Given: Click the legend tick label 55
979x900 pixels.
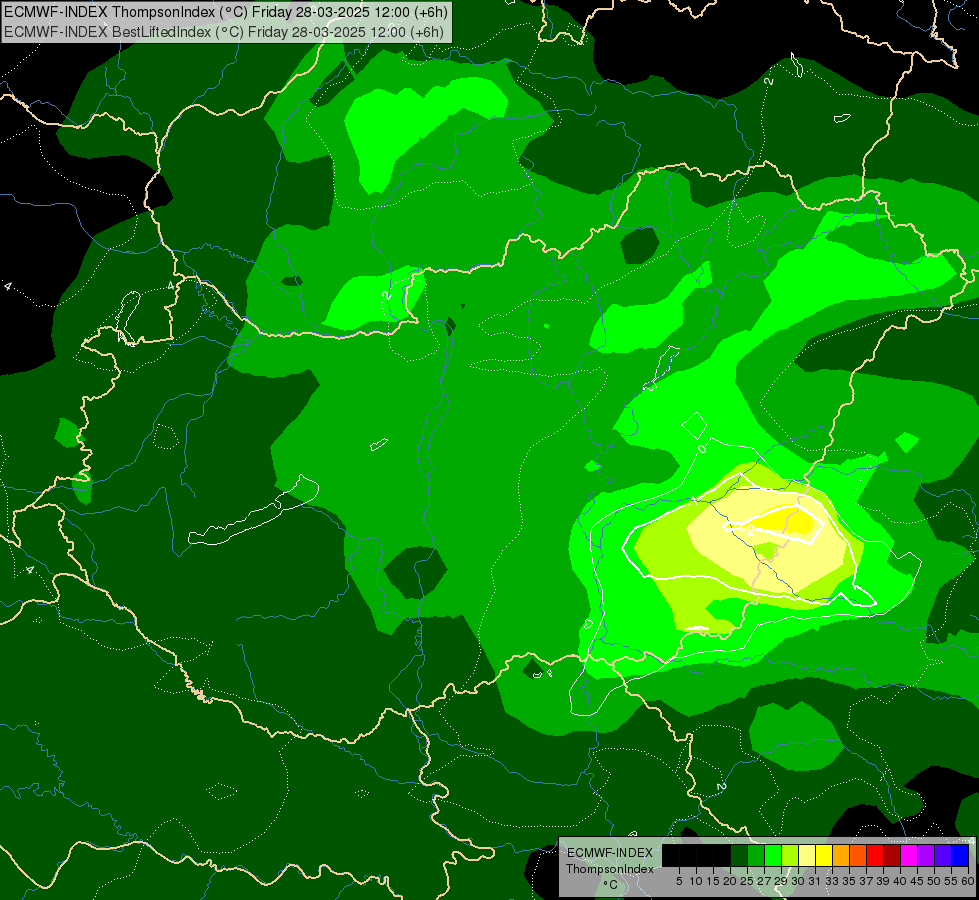Looking at the screenshot, I should (952, 881).
